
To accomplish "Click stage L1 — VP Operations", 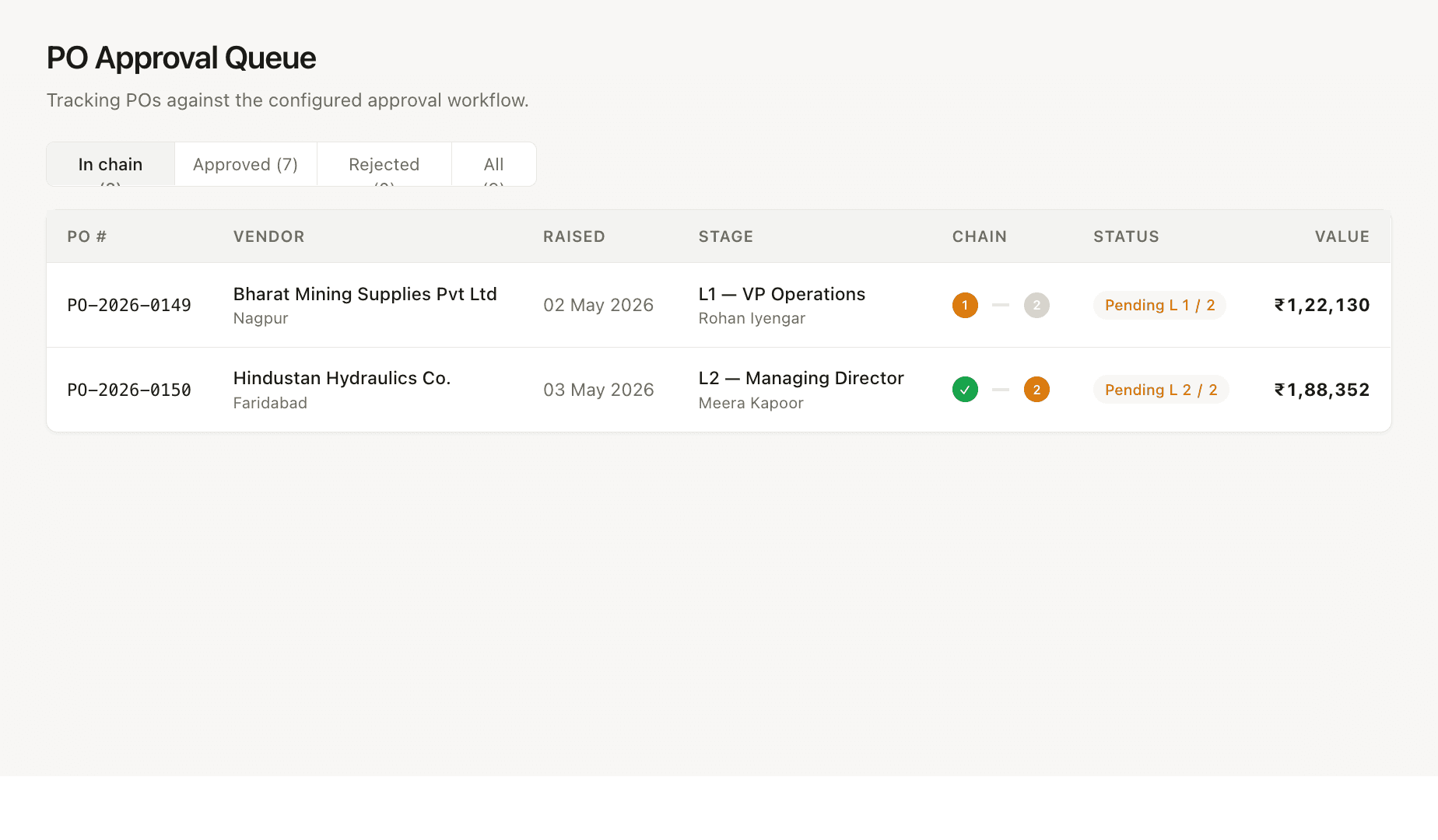I will coord(782,294).
